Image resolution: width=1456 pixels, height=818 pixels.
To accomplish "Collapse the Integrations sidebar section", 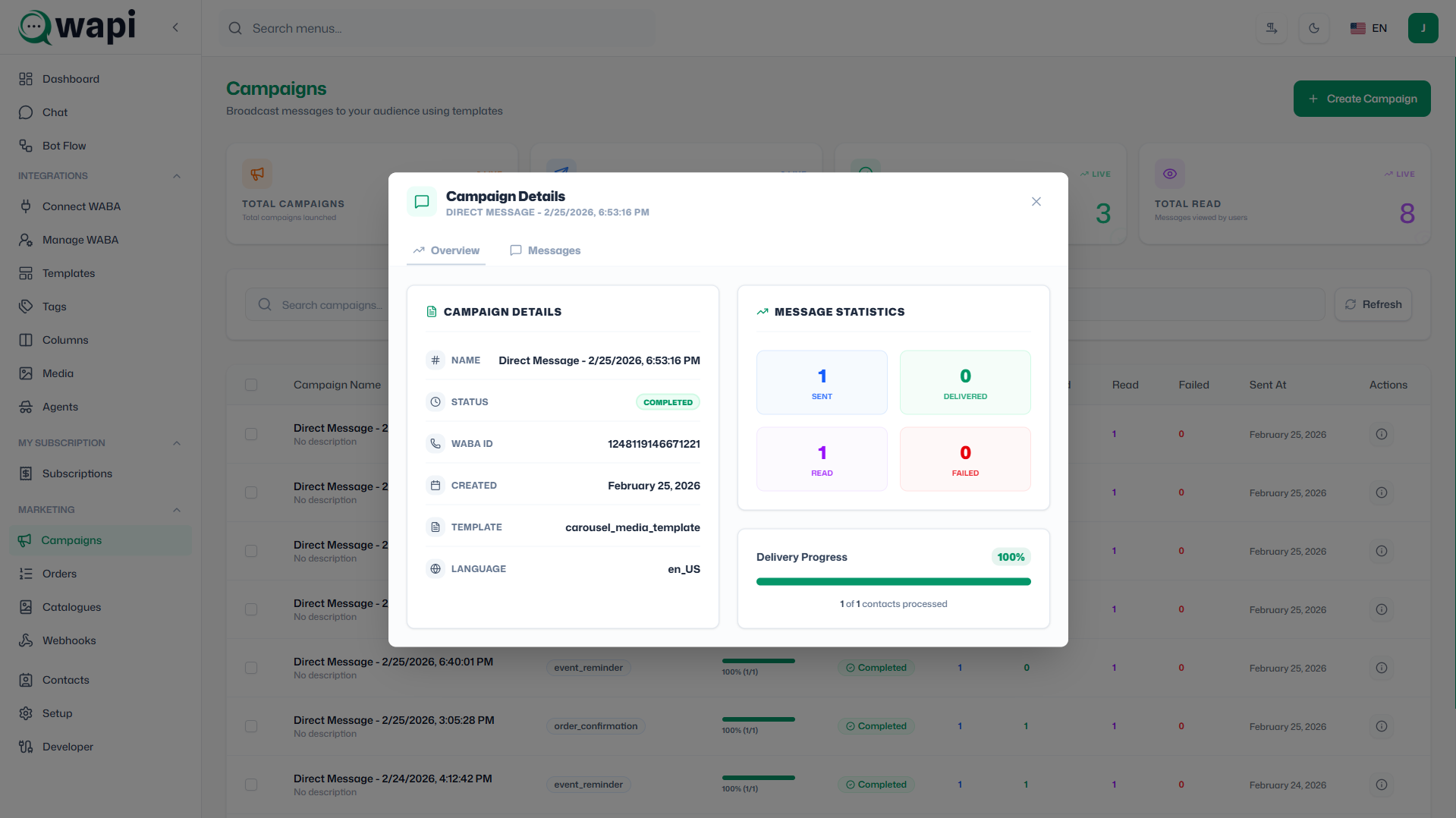I will click(x=177, y=176).
